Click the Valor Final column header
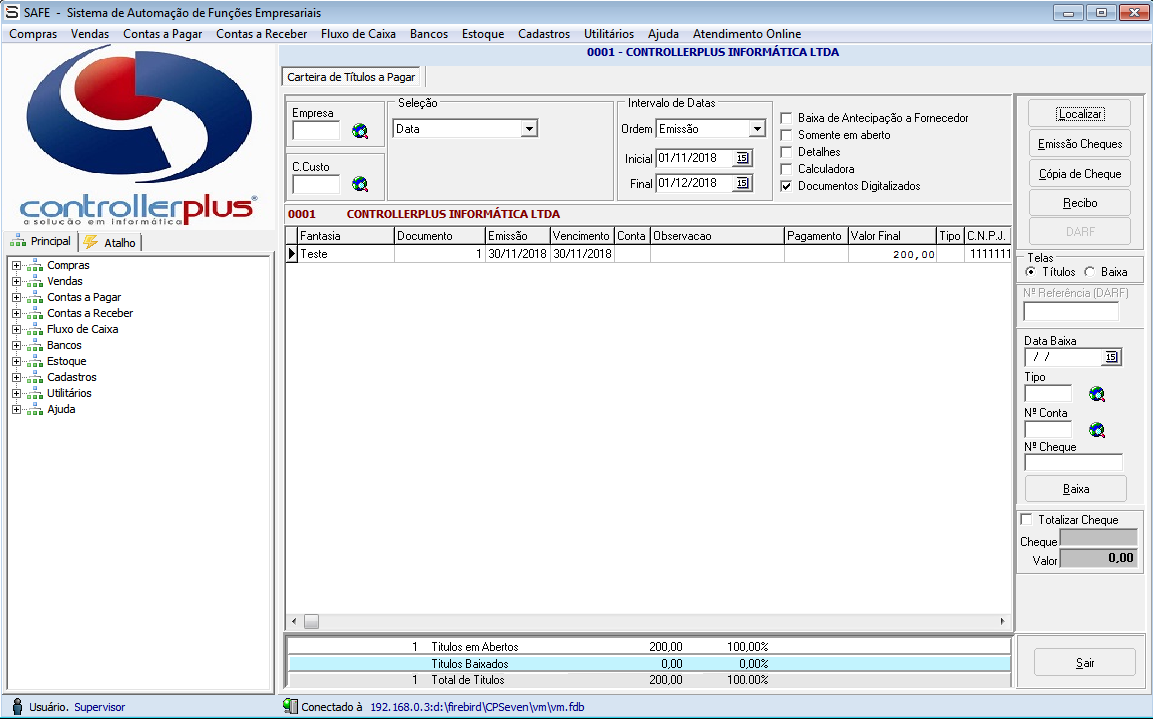This screenshot has height=719, width=1153. (892, 236)
